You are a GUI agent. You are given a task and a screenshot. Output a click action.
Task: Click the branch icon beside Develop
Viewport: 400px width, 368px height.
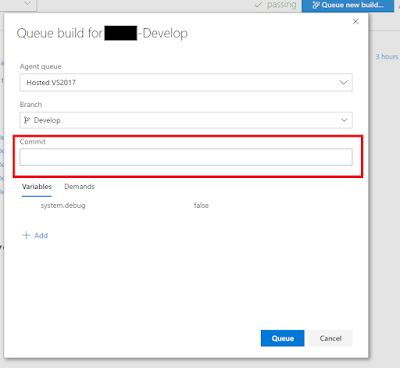[x=27, y=120]
